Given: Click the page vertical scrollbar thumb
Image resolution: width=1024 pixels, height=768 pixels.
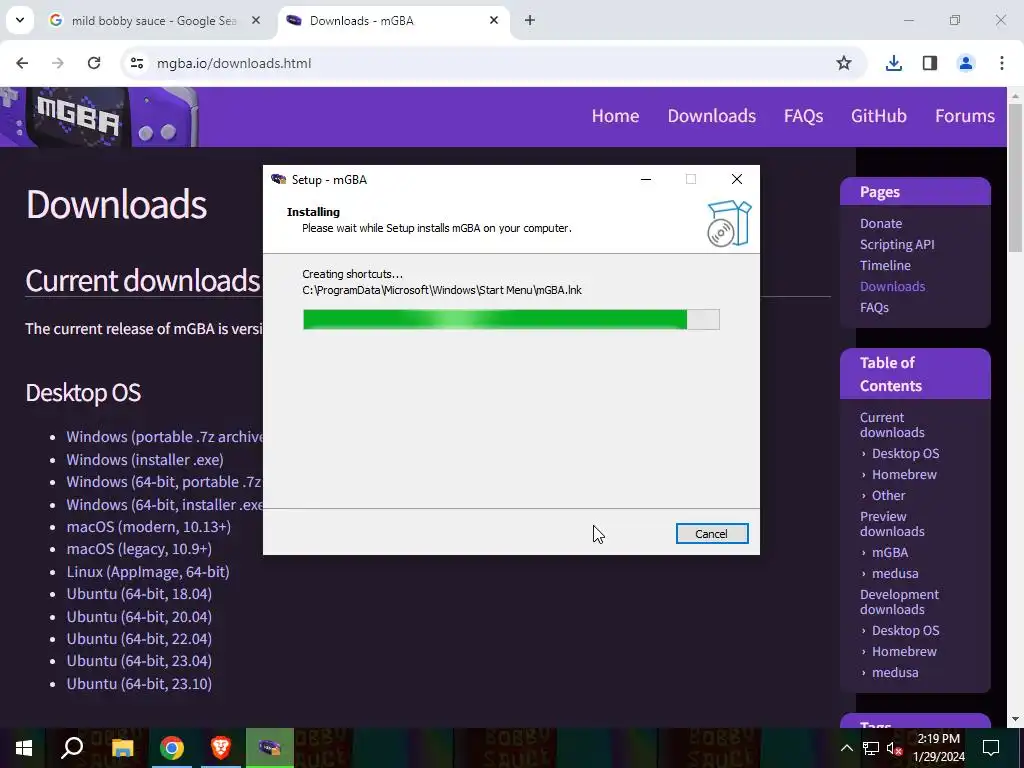Looking at the screenshot, I should 1016,176.
